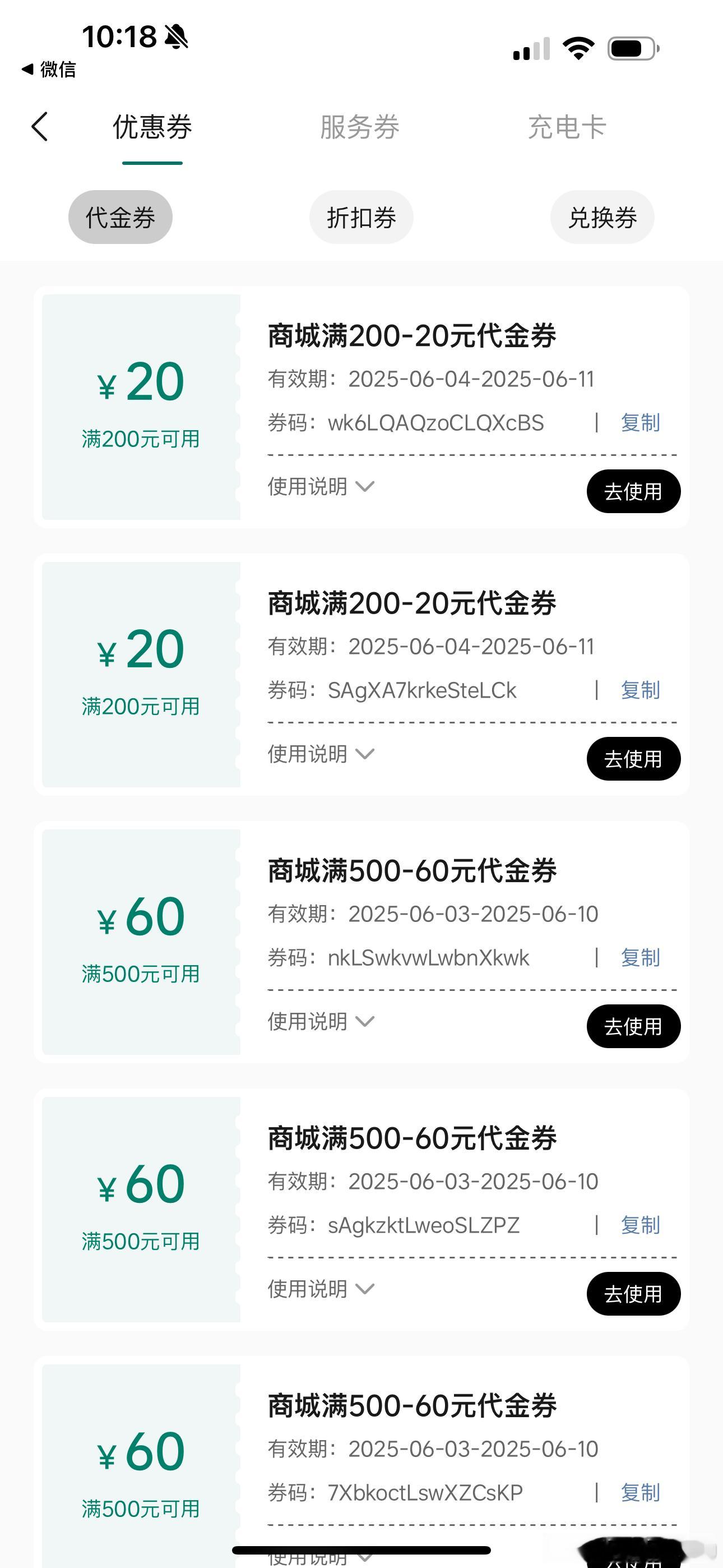The width and height of the screenshot is (723, 1568).
Task: Tap the ¥20 thumbnail of first coupon
Action: tap(141, 407)
